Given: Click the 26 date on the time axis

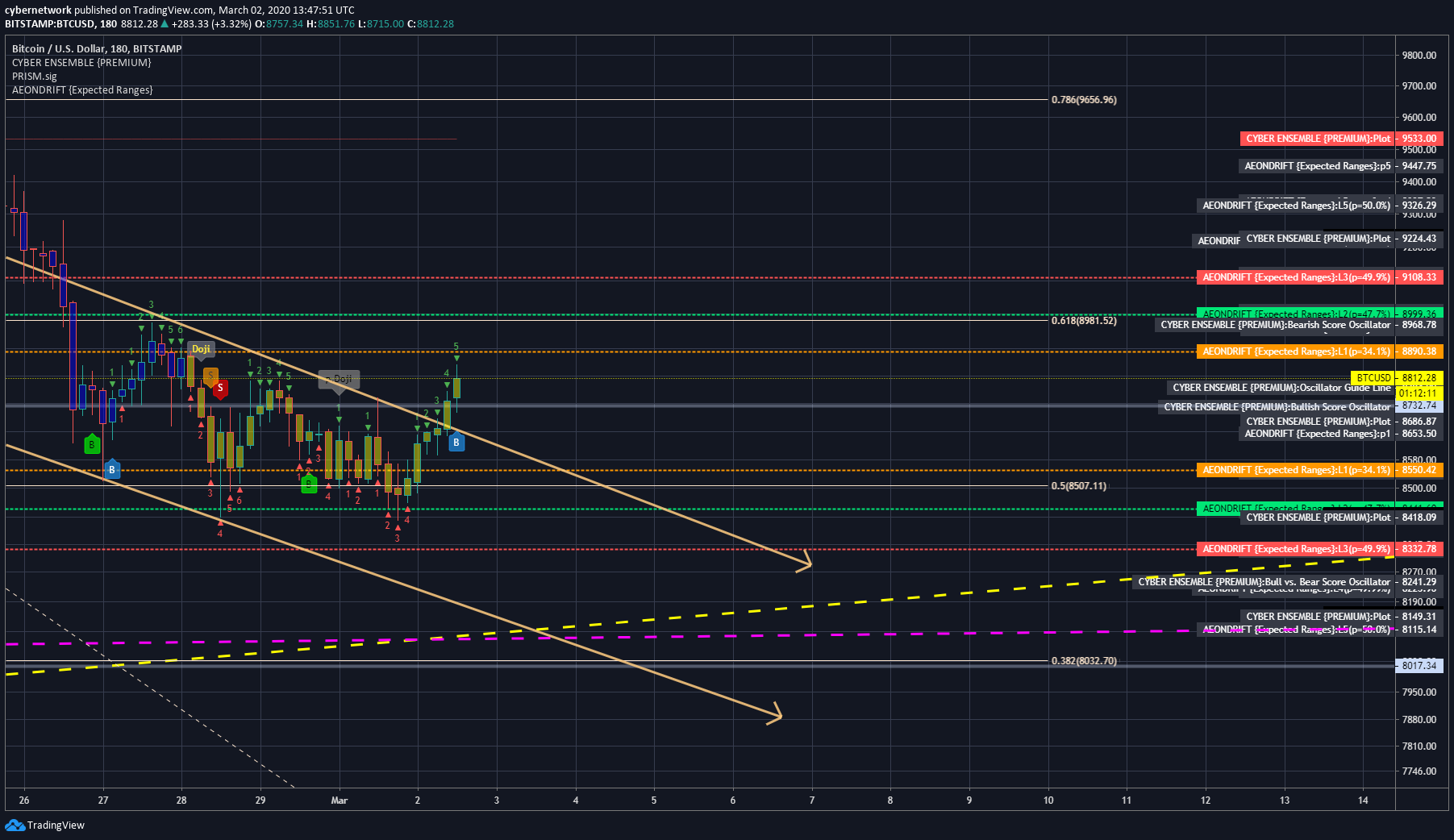Looking at the screenshot, I should tap(24, 800).
